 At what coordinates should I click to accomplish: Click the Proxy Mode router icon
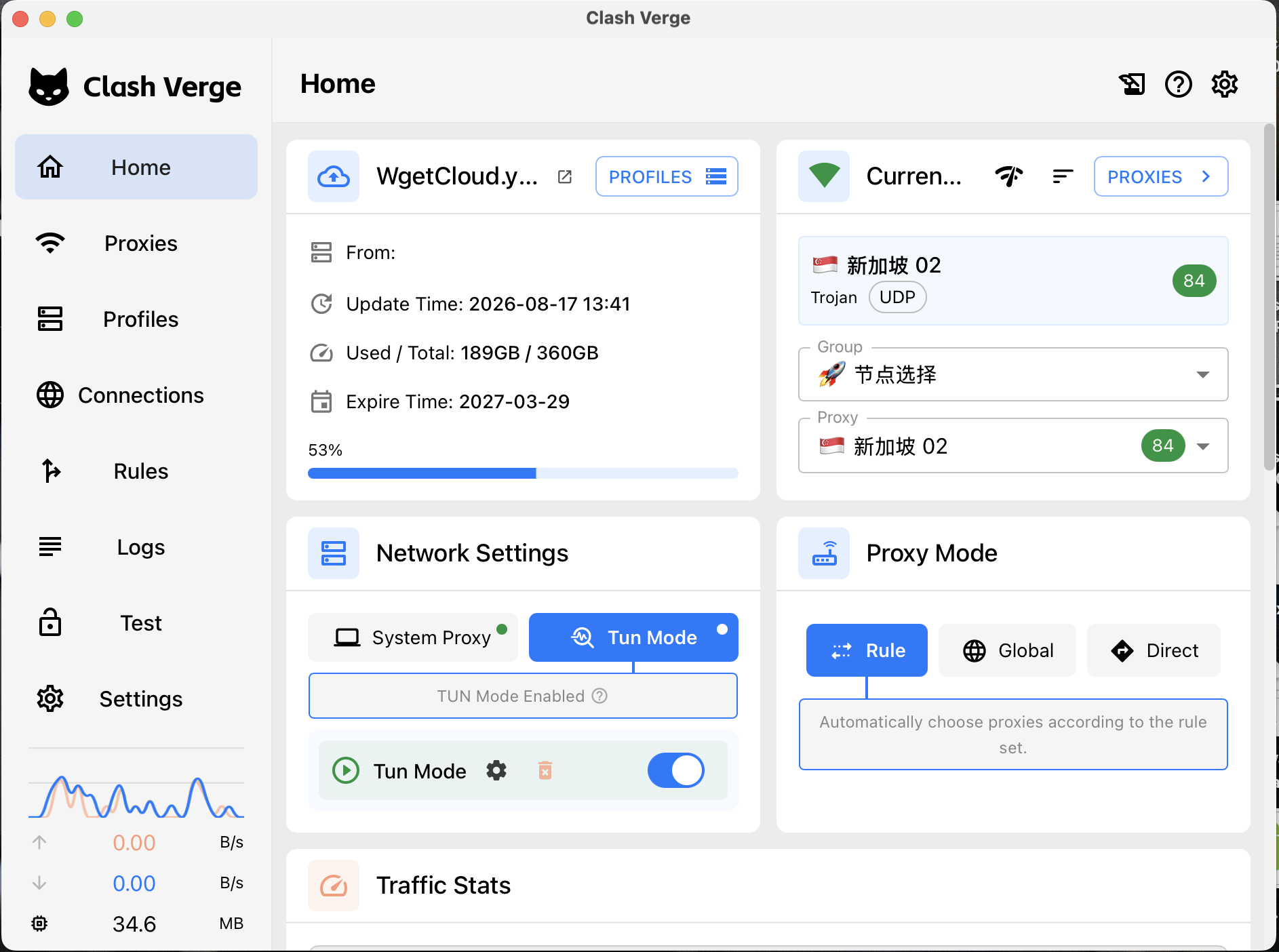[x=824, y=553]
